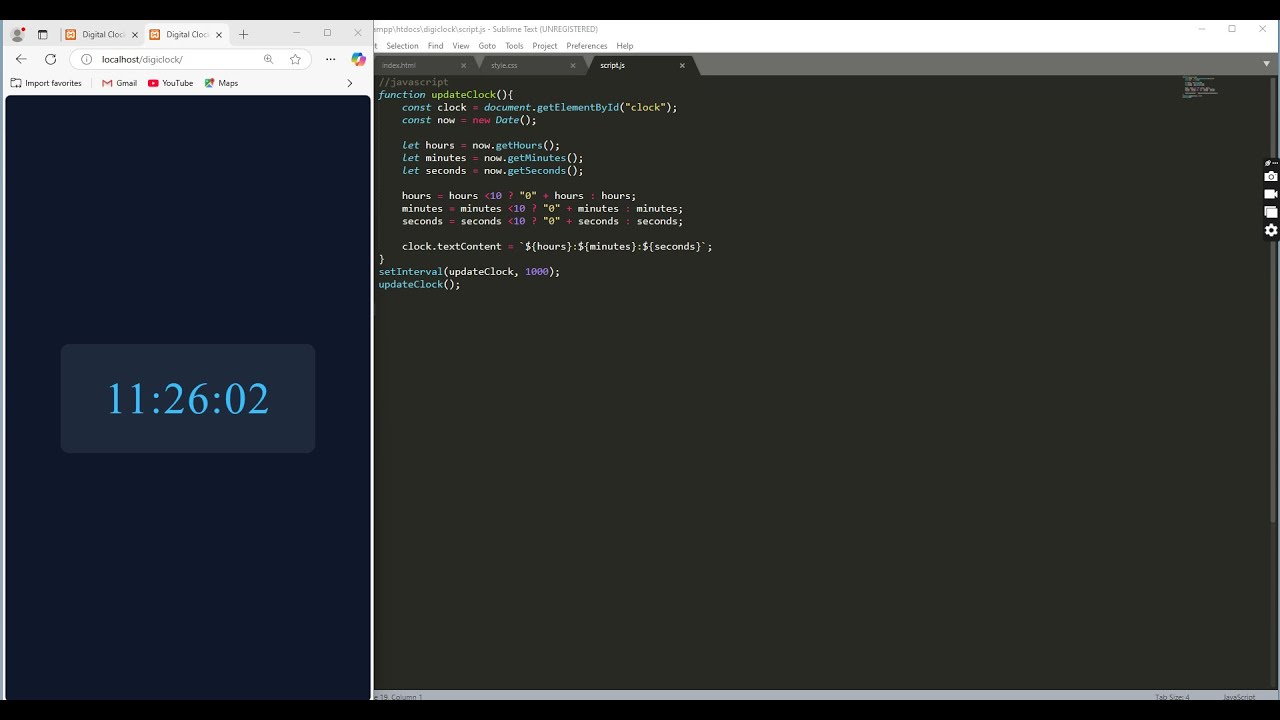
Task: Open YouTube bookmark
Action: coord(170,83)
